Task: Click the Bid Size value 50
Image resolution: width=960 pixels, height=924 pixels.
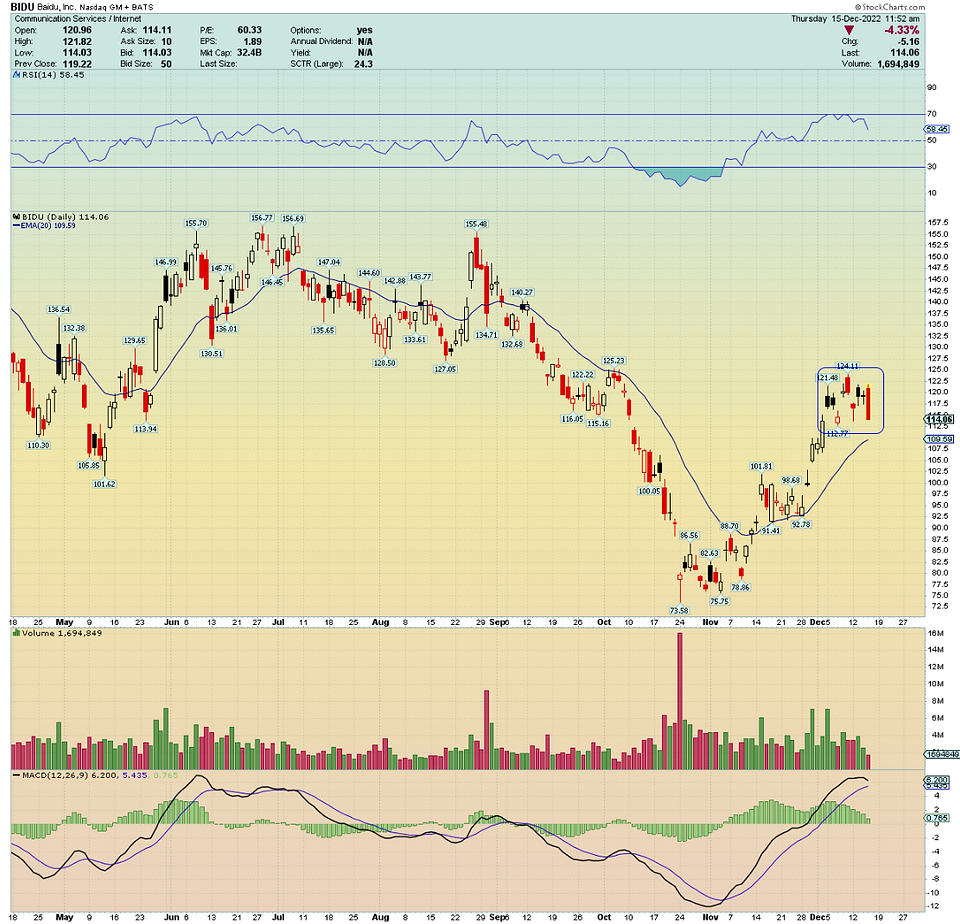Action: pos(167,64)
